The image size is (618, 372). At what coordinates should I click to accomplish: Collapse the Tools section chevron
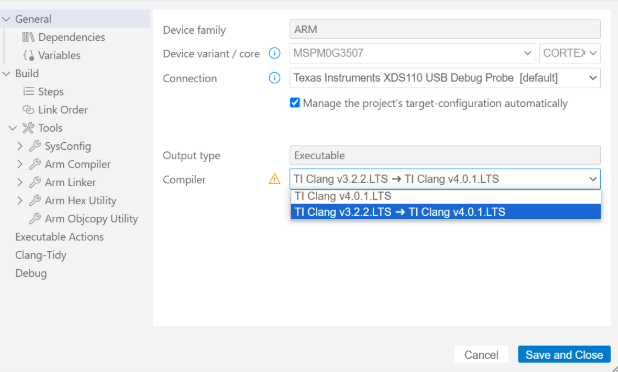pyautogui.click(x=13, y=128)
